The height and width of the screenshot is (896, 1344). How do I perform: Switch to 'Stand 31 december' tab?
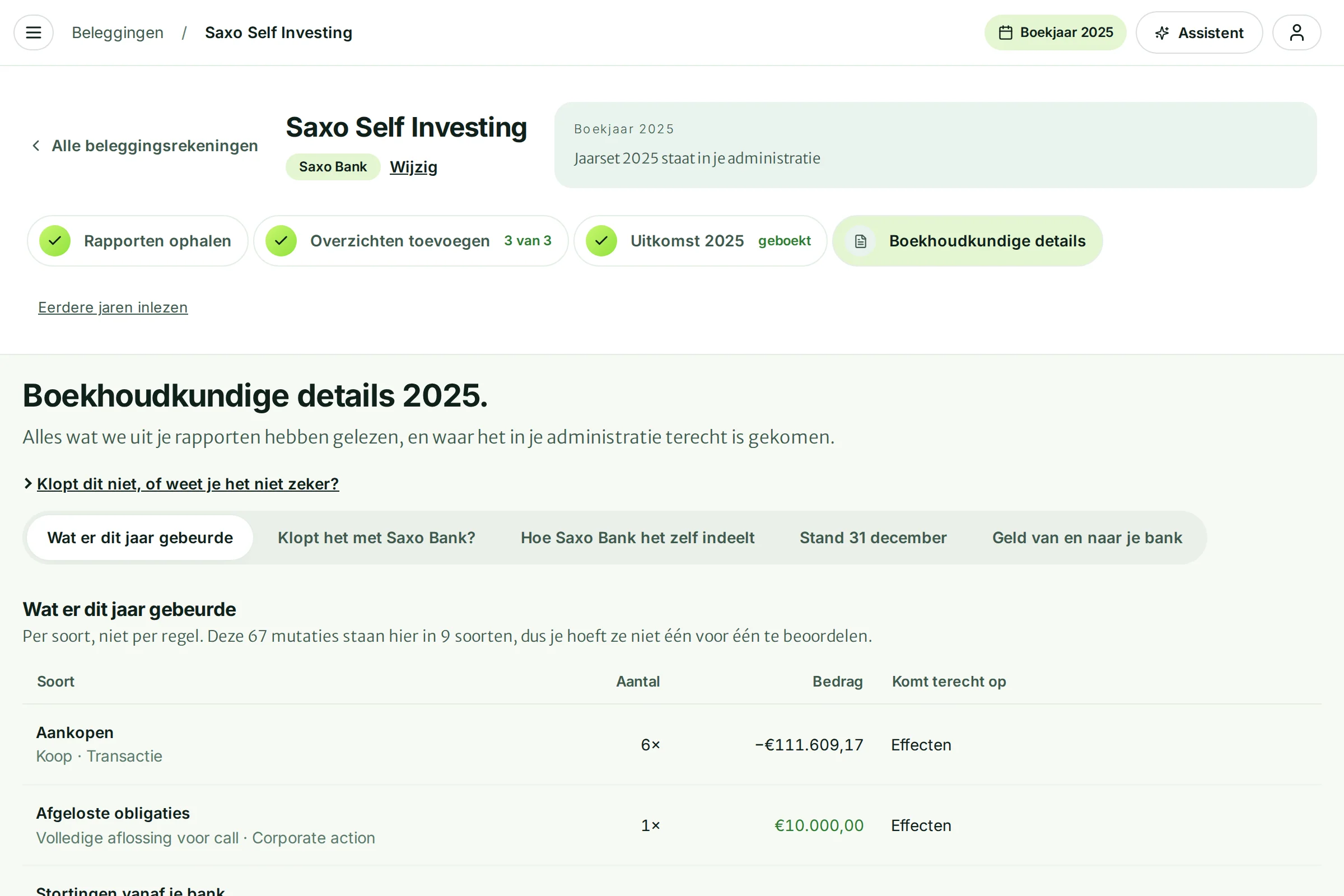872,538
